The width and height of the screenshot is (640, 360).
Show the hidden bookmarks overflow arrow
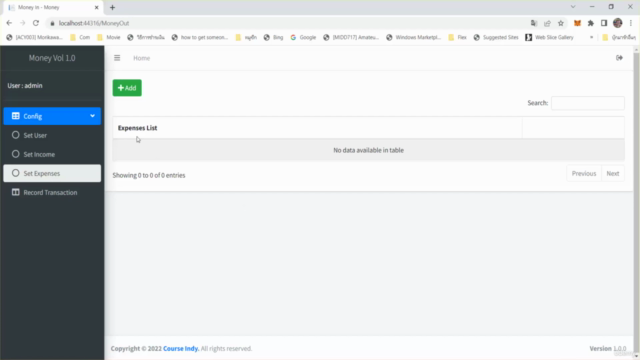(591, 37)
